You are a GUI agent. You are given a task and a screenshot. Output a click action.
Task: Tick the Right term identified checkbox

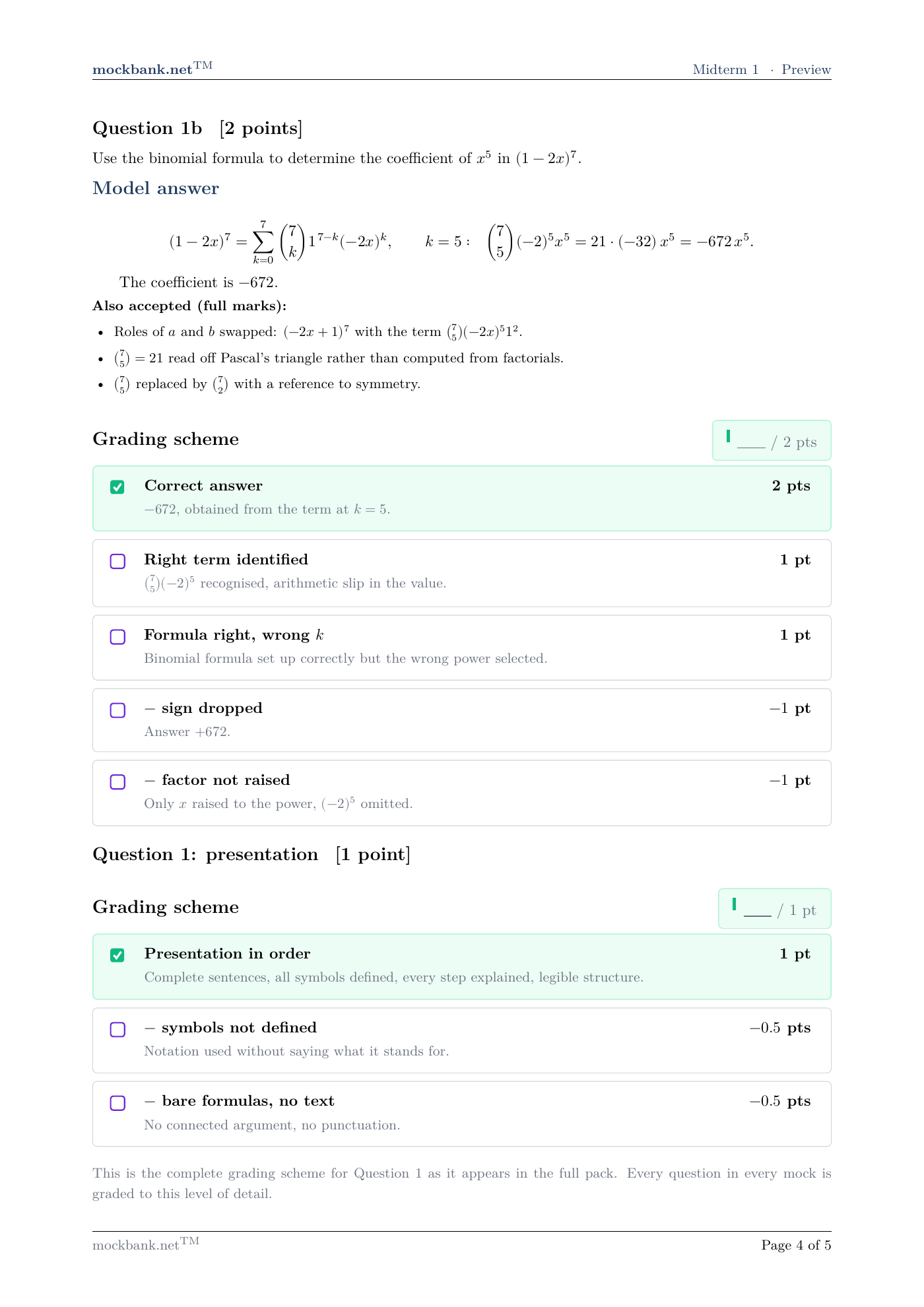[117, 561]
